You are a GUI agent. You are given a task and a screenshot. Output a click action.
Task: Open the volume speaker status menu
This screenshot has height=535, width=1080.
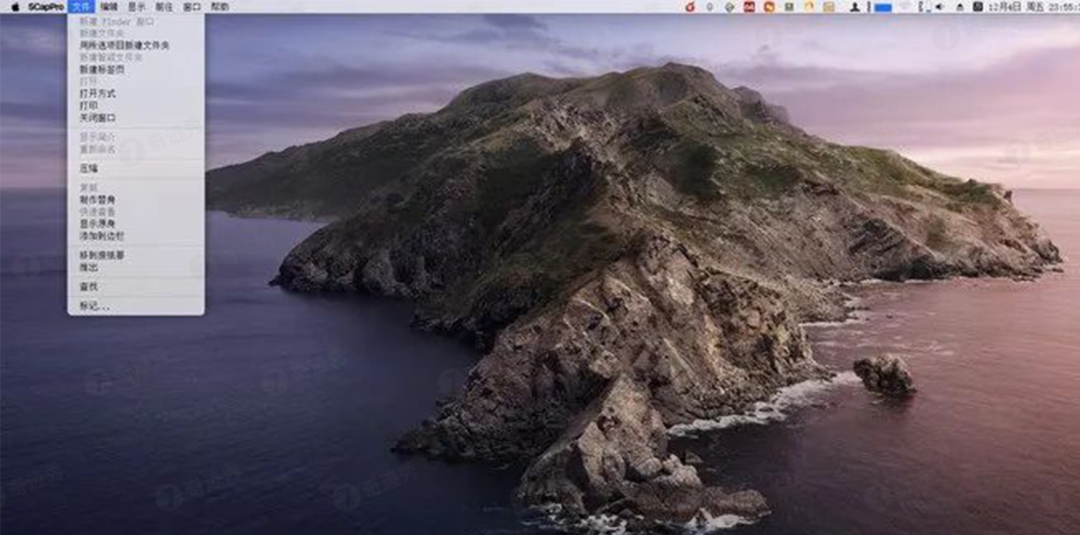point(939,7)
